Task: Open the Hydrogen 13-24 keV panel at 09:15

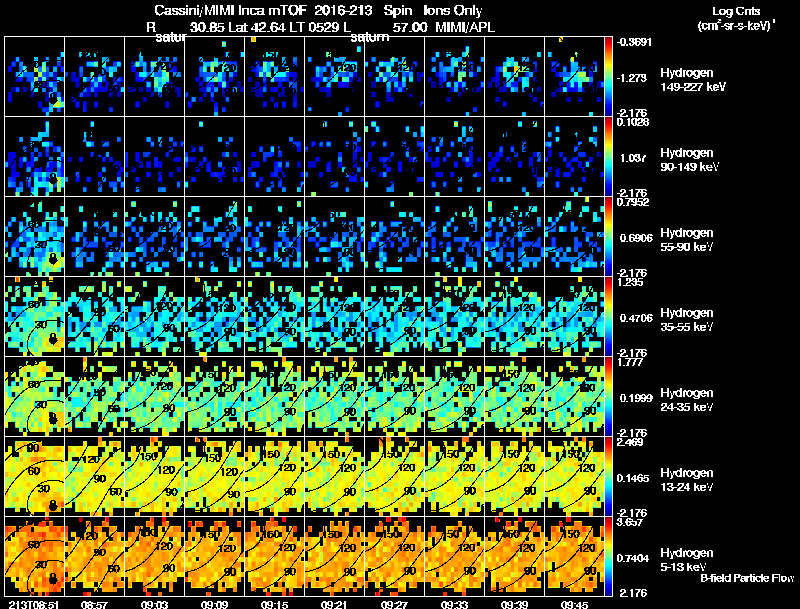Action: tap(274, 477)
